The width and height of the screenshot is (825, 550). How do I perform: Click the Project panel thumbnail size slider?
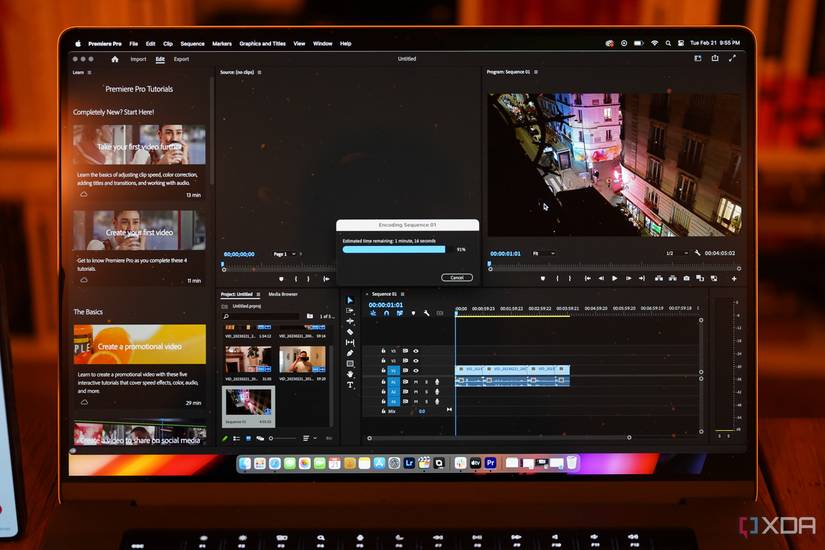(x=282, y=438)
